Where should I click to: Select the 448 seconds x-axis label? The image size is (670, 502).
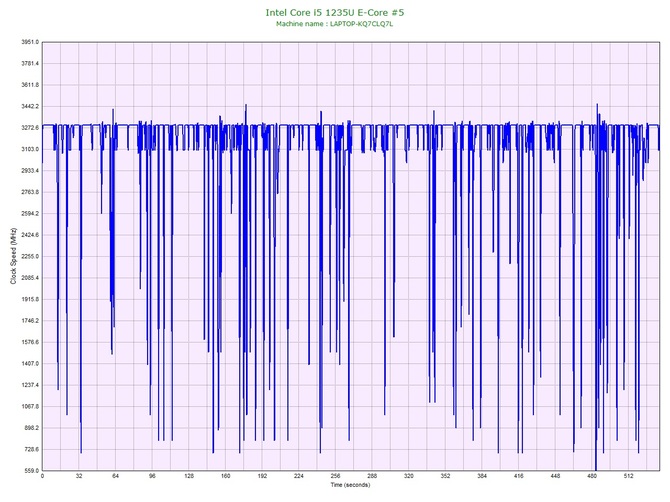click(555, 476)
